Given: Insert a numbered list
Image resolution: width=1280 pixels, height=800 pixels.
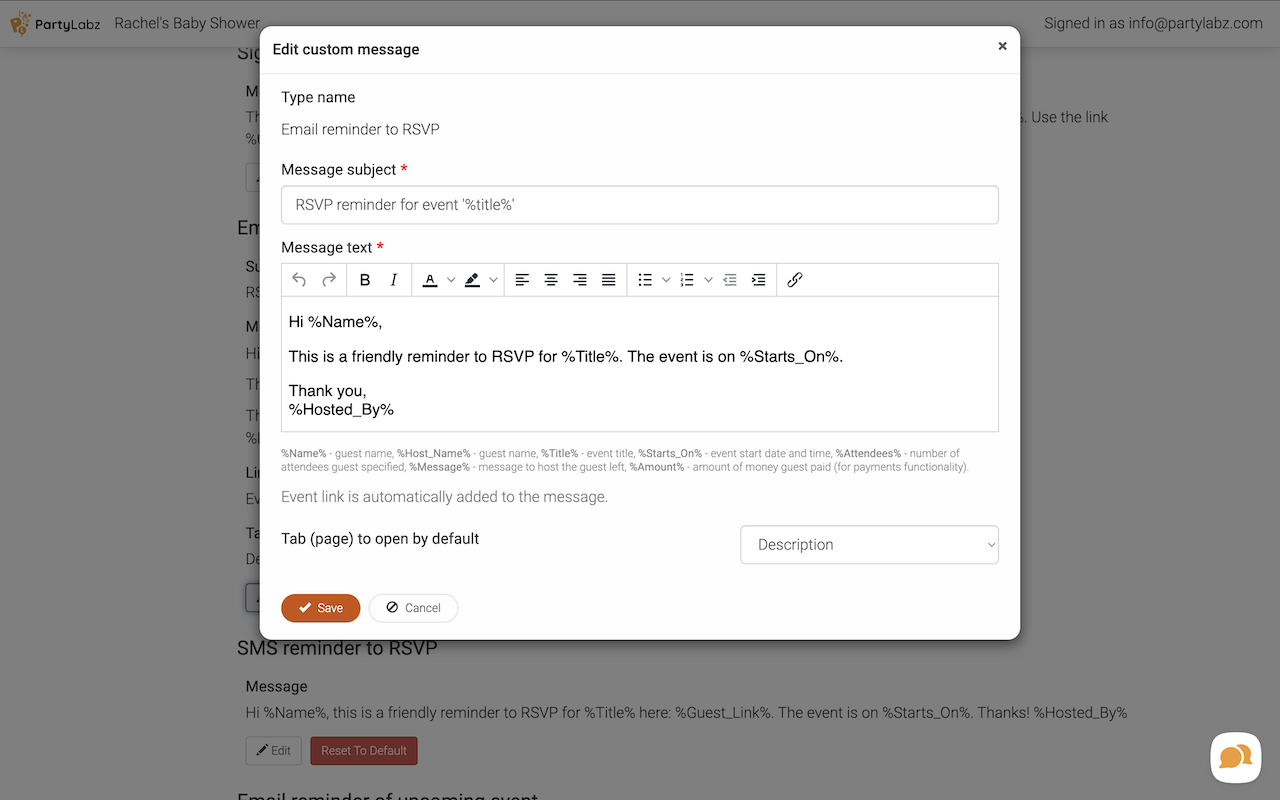Looking at the screenshot, I should pyautogui.click(x=687, y=280).
